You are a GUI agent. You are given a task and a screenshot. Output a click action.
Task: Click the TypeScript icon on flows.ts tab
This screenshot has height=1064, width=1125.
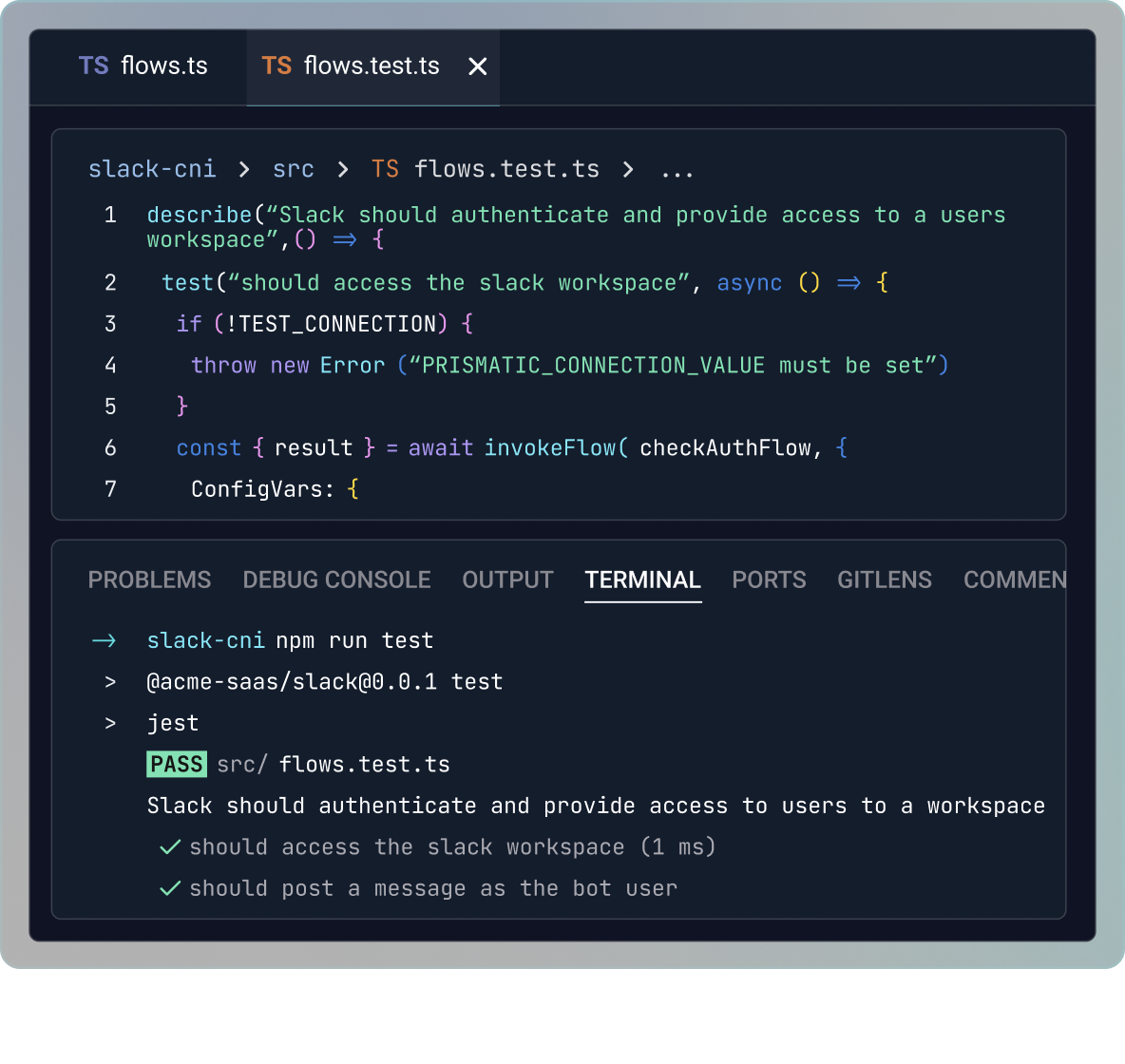93,66
